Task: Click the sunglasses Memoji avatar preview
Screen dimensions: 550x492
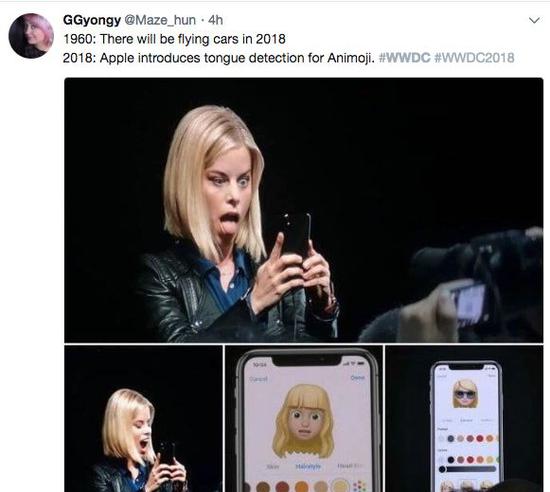Action: [x=465, y=394]
